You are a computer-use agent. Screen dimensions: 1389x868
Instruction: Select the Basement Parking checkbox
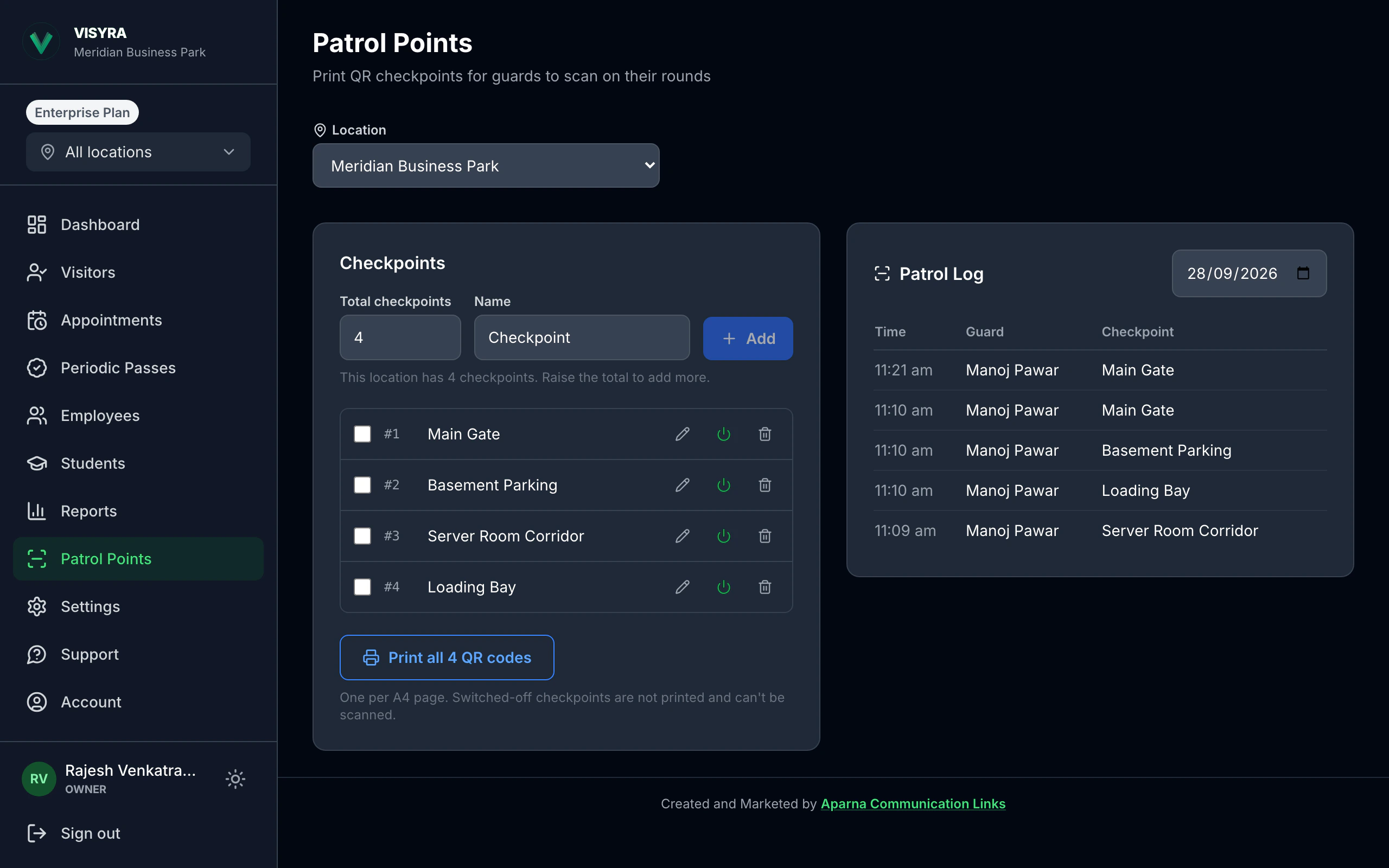362,485
